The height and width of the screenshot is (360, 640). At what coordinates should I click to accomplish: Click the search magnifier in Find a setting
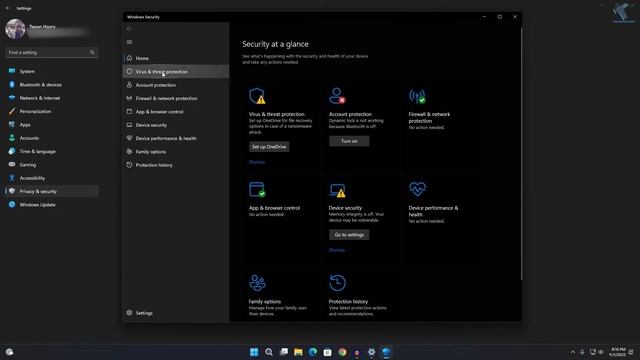(92, 53)
